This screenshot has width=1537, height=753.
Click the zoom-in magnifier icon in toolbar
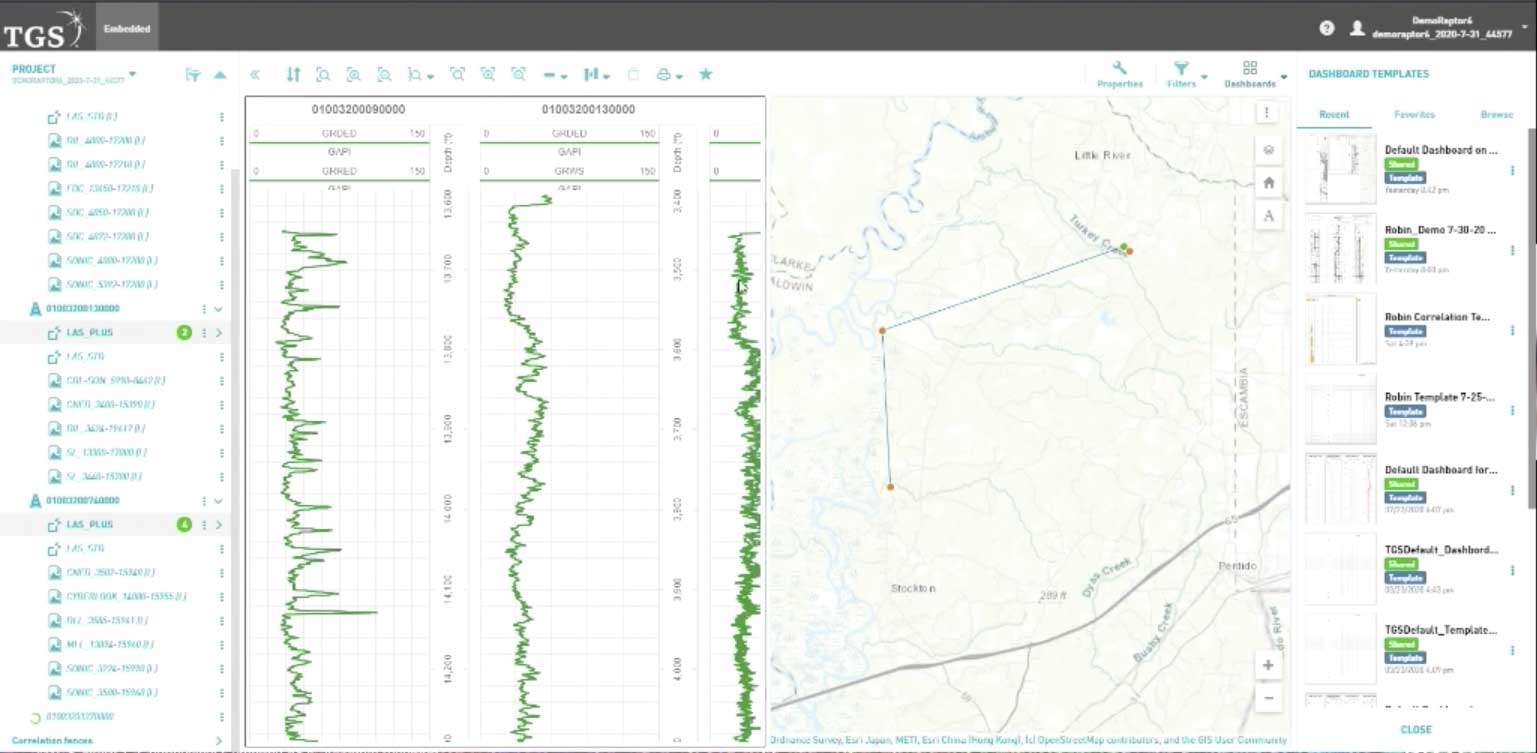pyautogui.click(x=353, y=74)
